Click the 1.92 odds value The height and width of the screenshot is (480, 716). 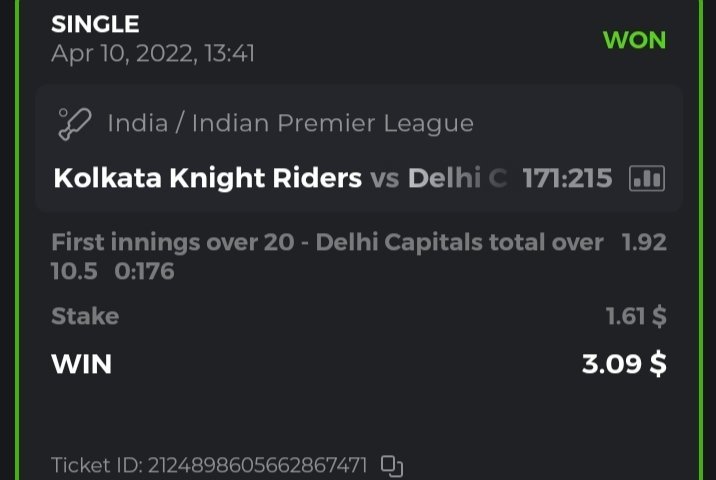point(644,242)
